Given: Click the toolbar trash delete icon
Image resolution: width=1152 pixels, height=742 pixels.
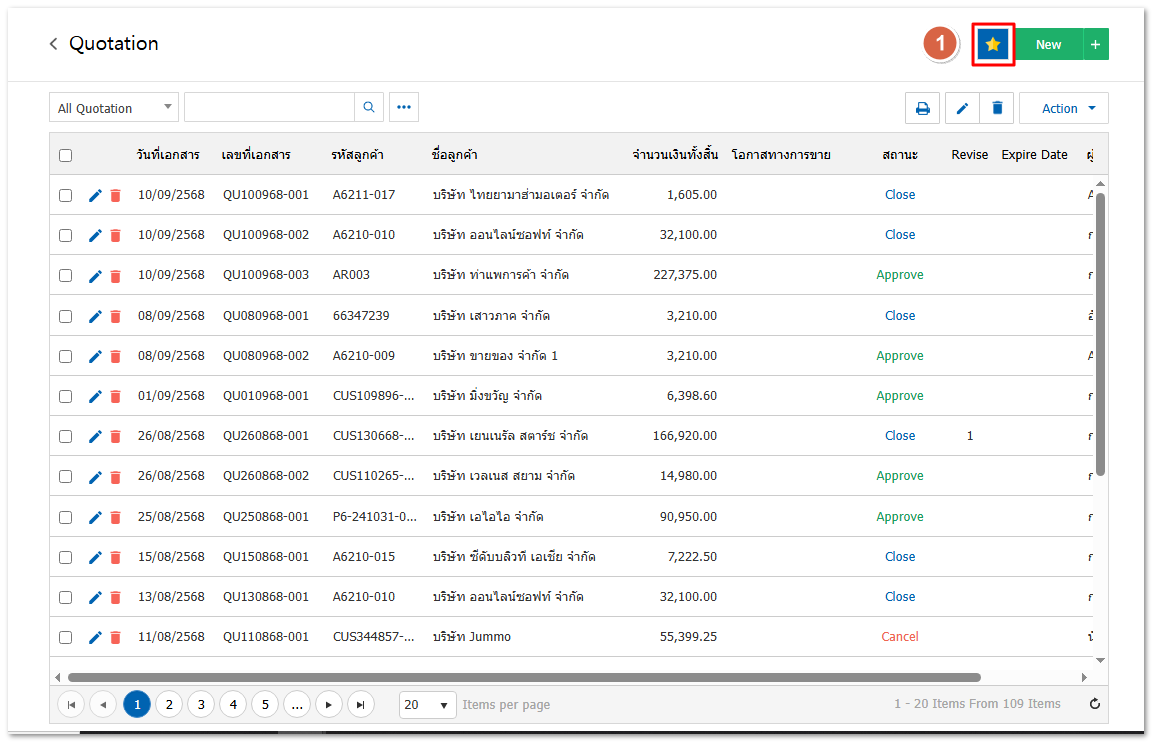Looking at the screenshot, I should pos(997,109).
